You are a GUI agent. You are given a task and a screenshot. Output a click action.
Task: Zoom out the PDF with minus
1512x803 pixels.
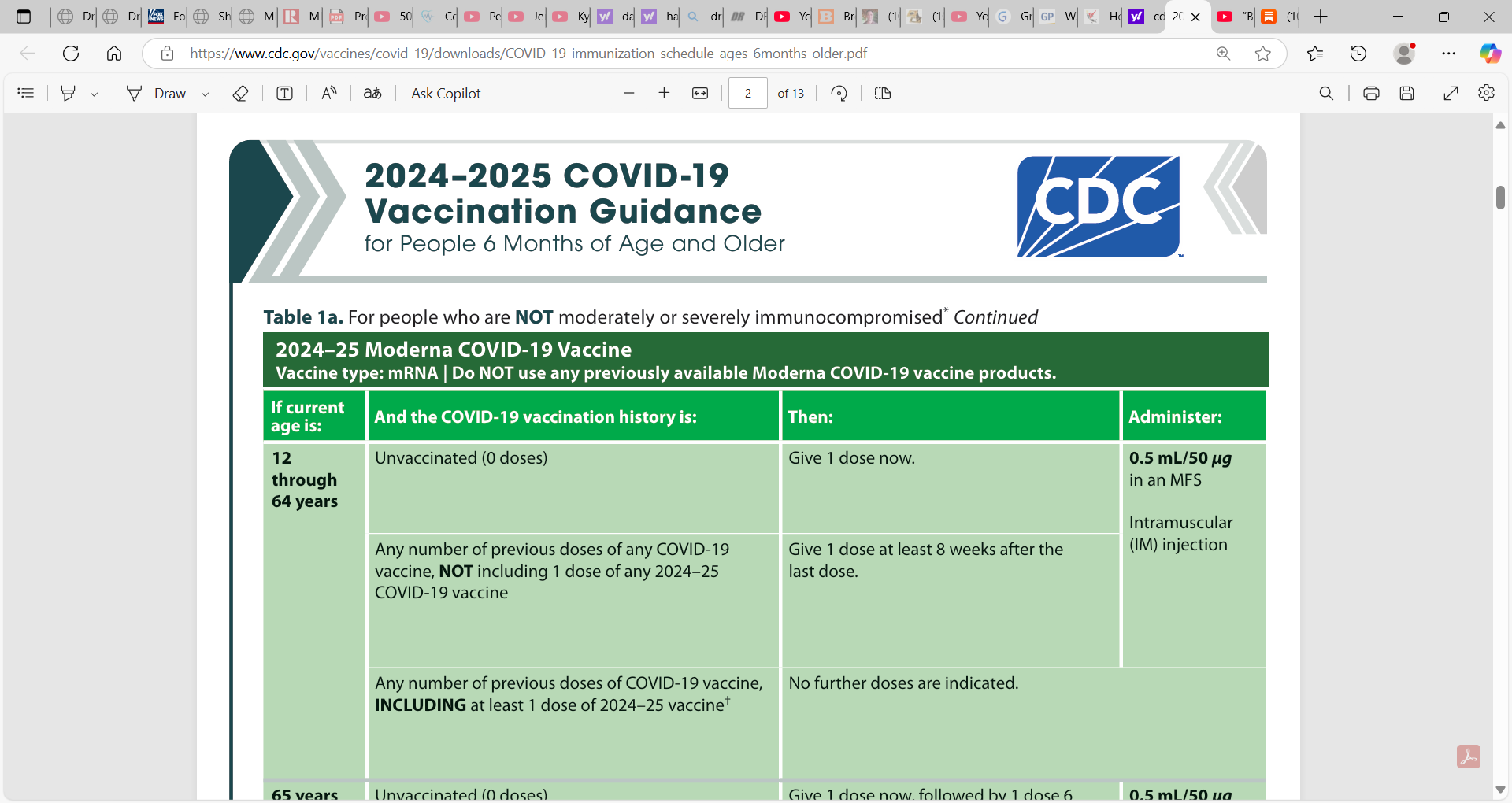(x=629, y=93)
